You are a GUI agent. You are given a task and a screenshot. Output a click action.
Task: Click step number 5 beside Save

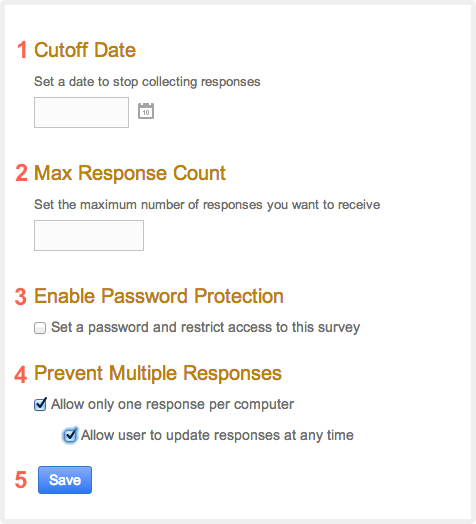pyautogui.click(x=21, y=480)
